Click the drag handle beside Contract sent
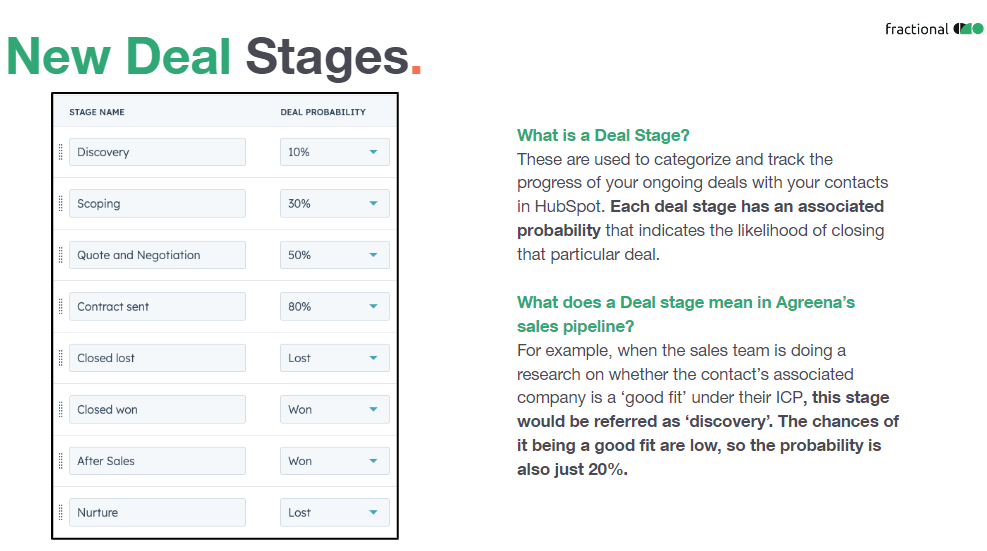The image size is (987, 551). pyautogui.click(x=60, y=307)
